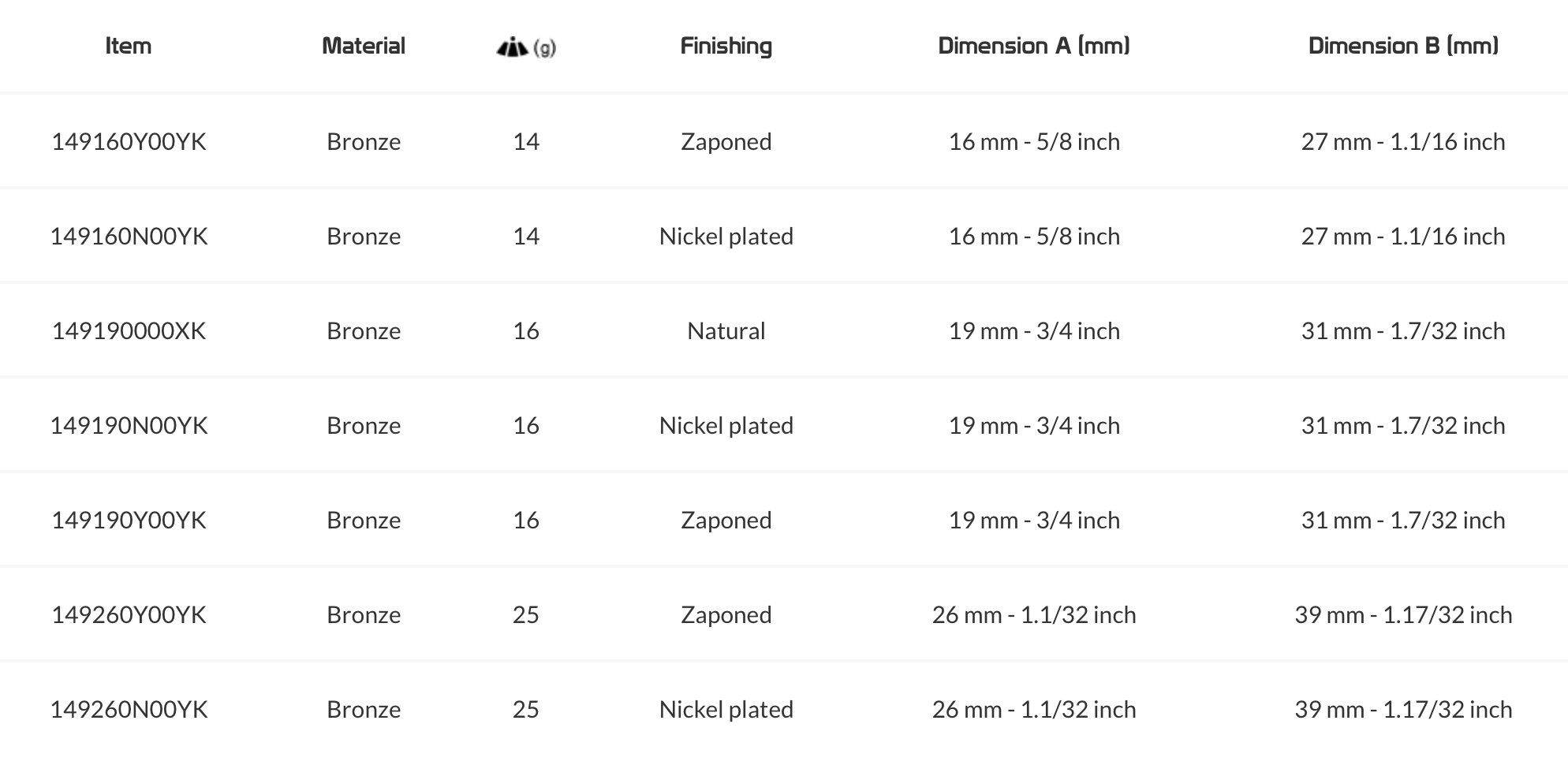
Task: Click the Natural finishing cell
Action: pyautogui.click(x=726, y=331)
